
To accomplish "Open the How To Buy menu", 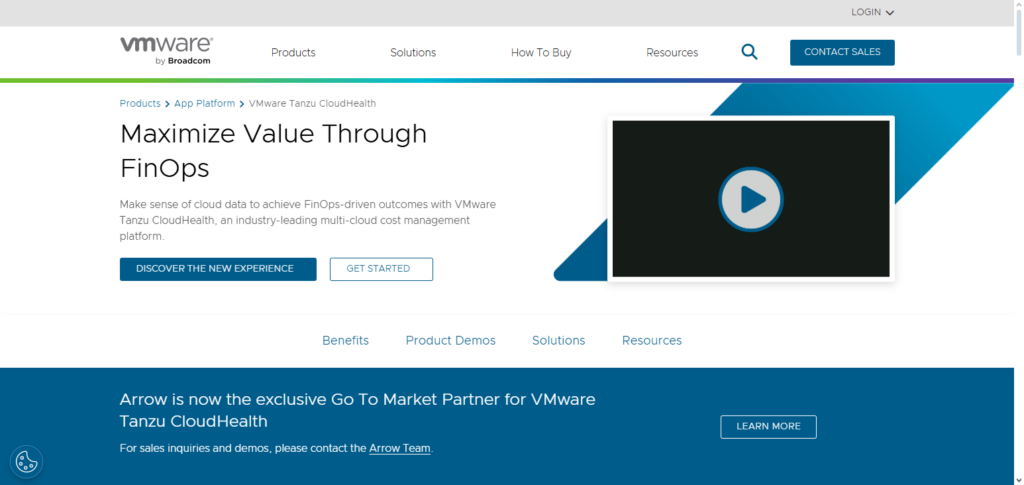I will (541, 53).
